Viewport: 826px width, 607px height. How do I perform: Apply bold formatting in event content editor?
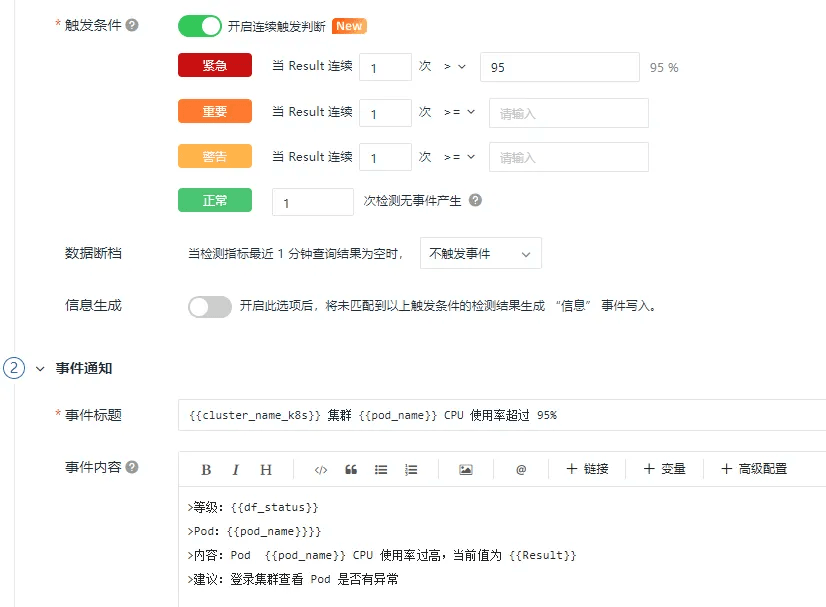pos(206,469)
